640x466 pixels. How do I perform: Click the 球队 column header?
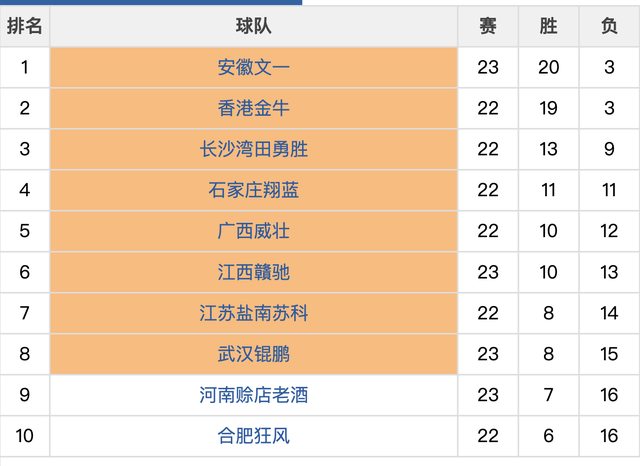[254, 27]
